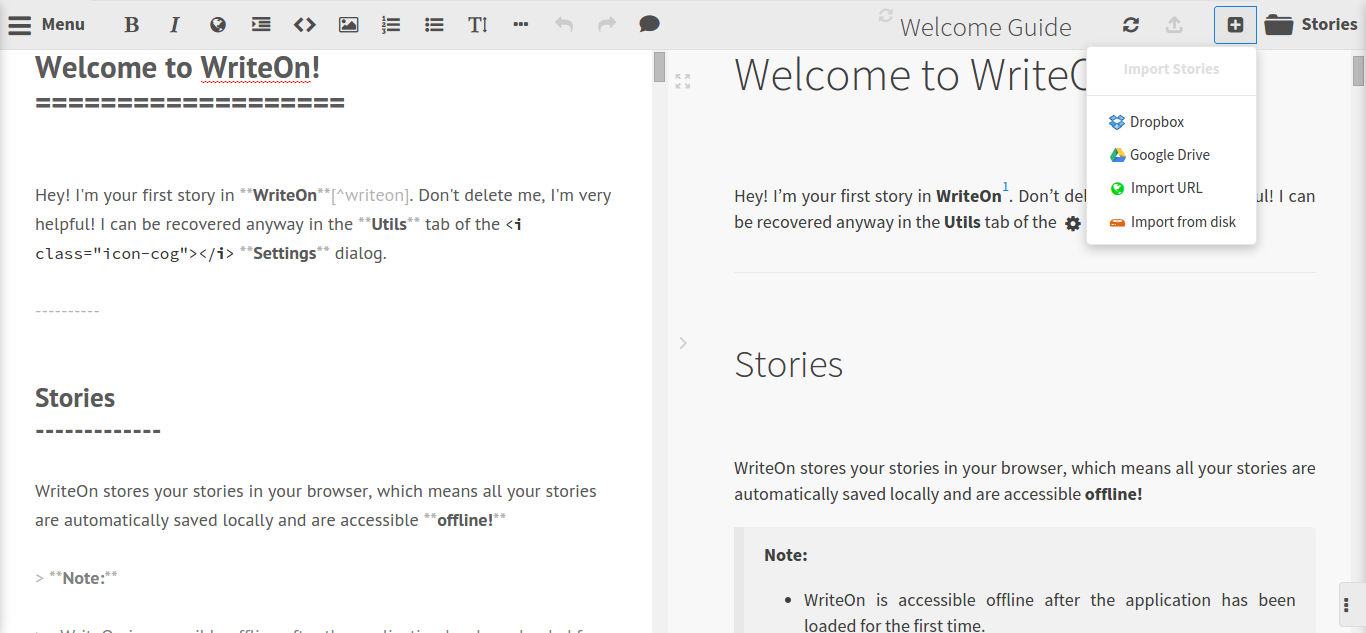Apply italic formatting
This screenshot has width=1366, height=633.
point(175,25)
